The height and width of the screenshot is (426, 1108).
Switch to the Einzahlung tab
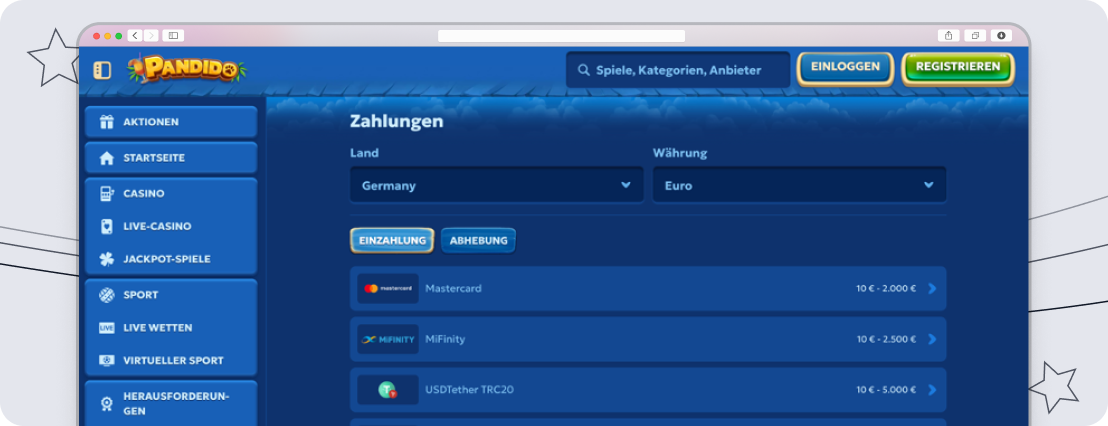pos(392,240)
